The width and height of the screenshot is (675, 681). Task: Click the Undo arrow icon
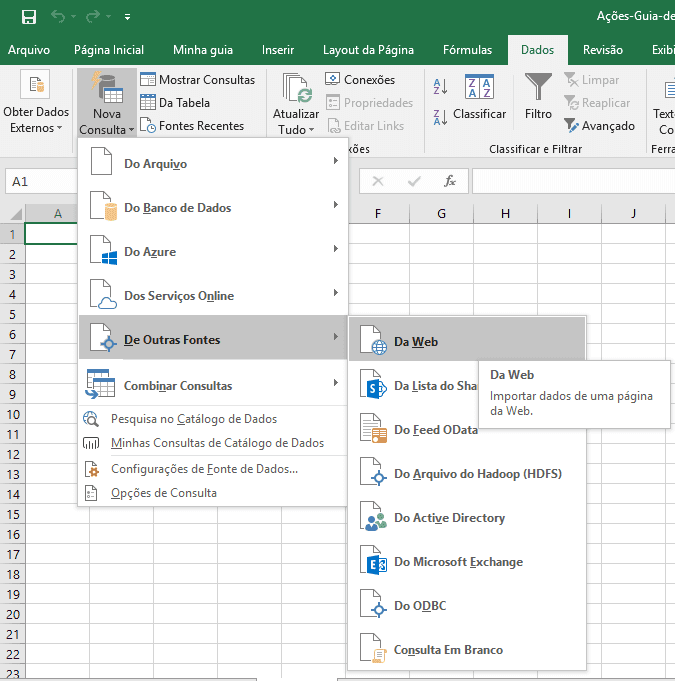[59, 17]
